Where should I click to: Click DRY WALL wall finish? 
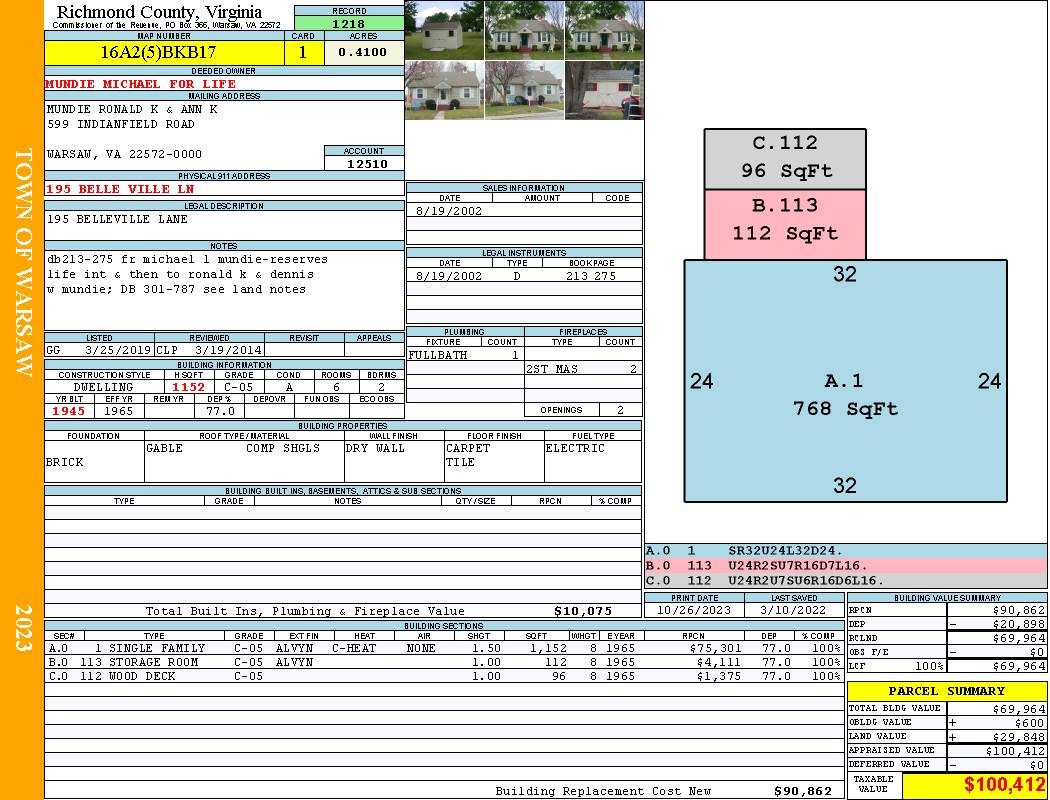coord(375,448)
